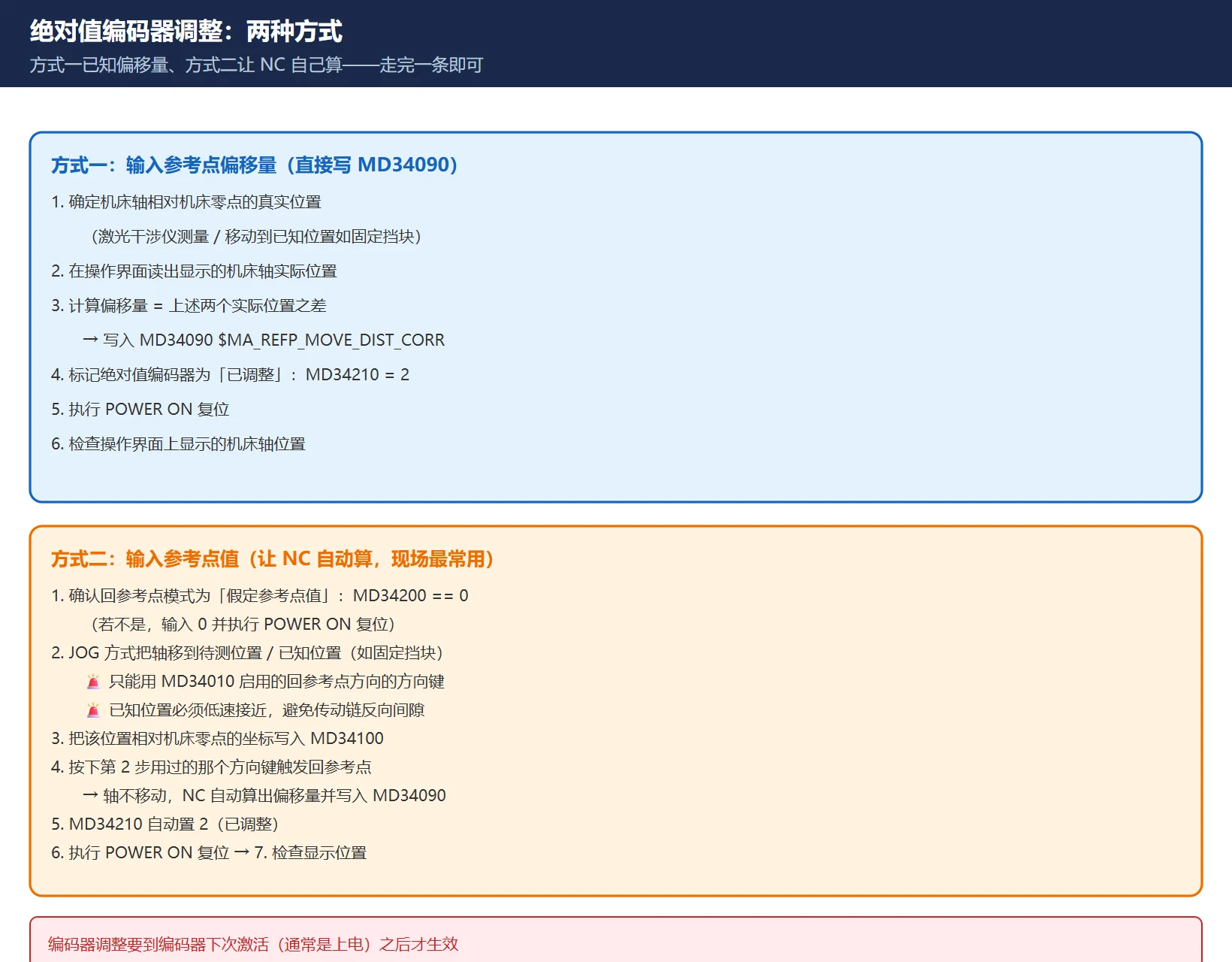Click the siren icon beside 只能用 MD34010
1232x962 pixels.
(93, 682)
